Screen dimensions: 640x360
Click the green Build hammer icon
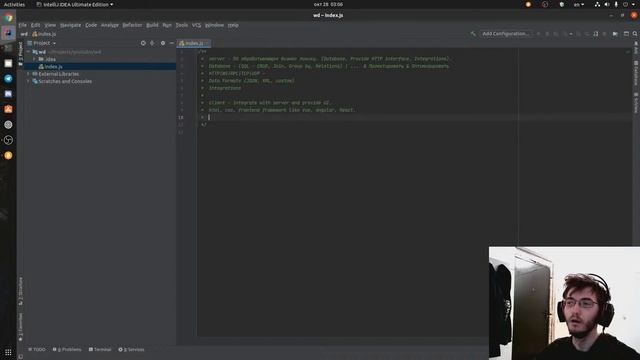coord(473,34)
